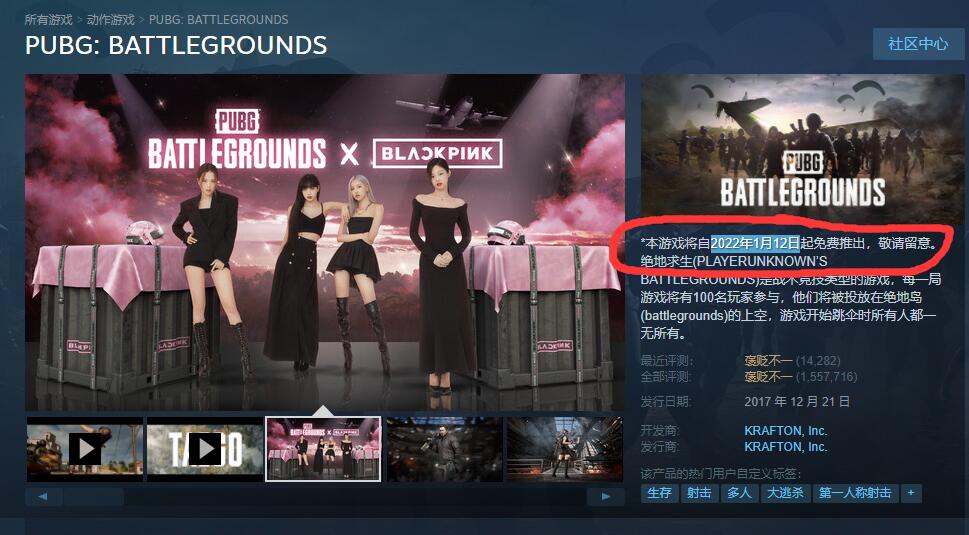Open the 社区中心 community hub
The width and height of the screenshot is (969, 535).
coord(918,44)
